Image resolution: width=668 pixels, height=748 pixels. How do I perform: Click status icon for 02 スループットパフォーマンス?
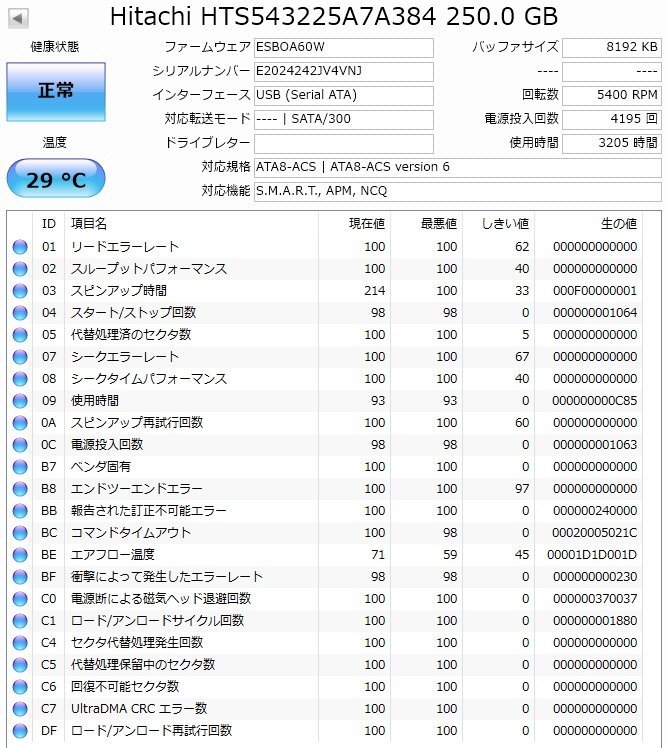point(20,269)
